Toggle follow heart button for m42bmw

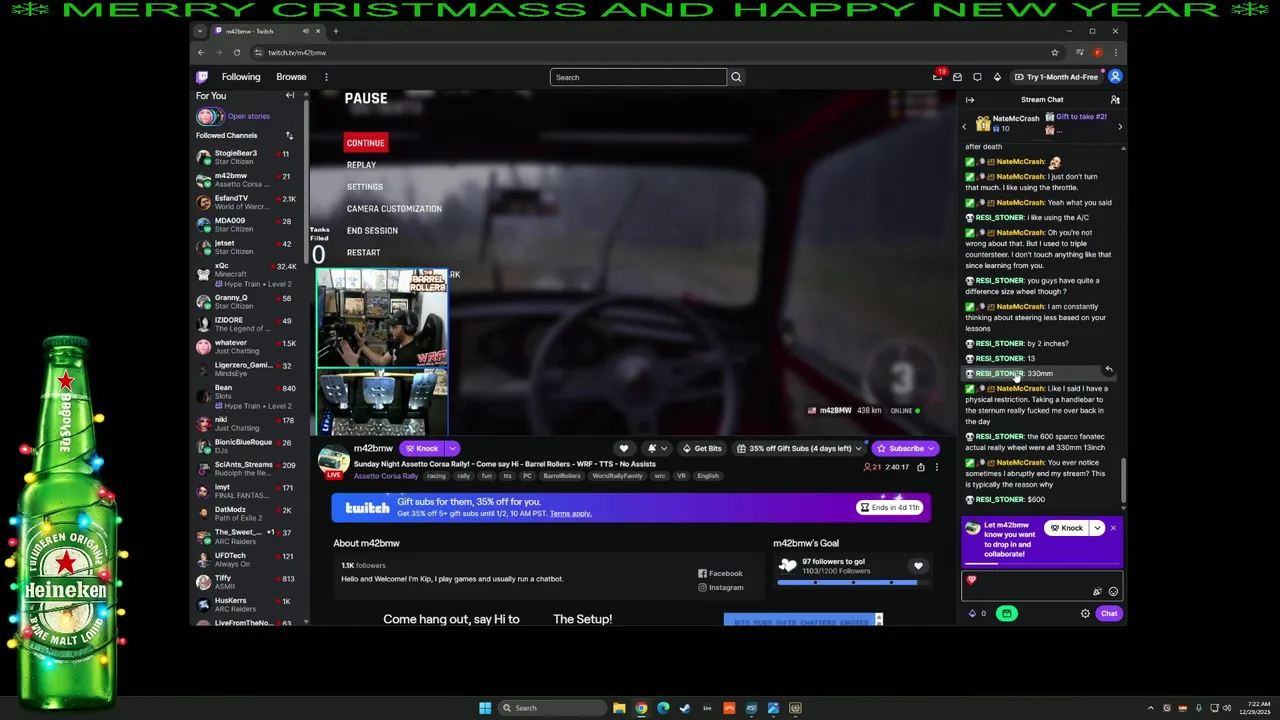(623, 448)
